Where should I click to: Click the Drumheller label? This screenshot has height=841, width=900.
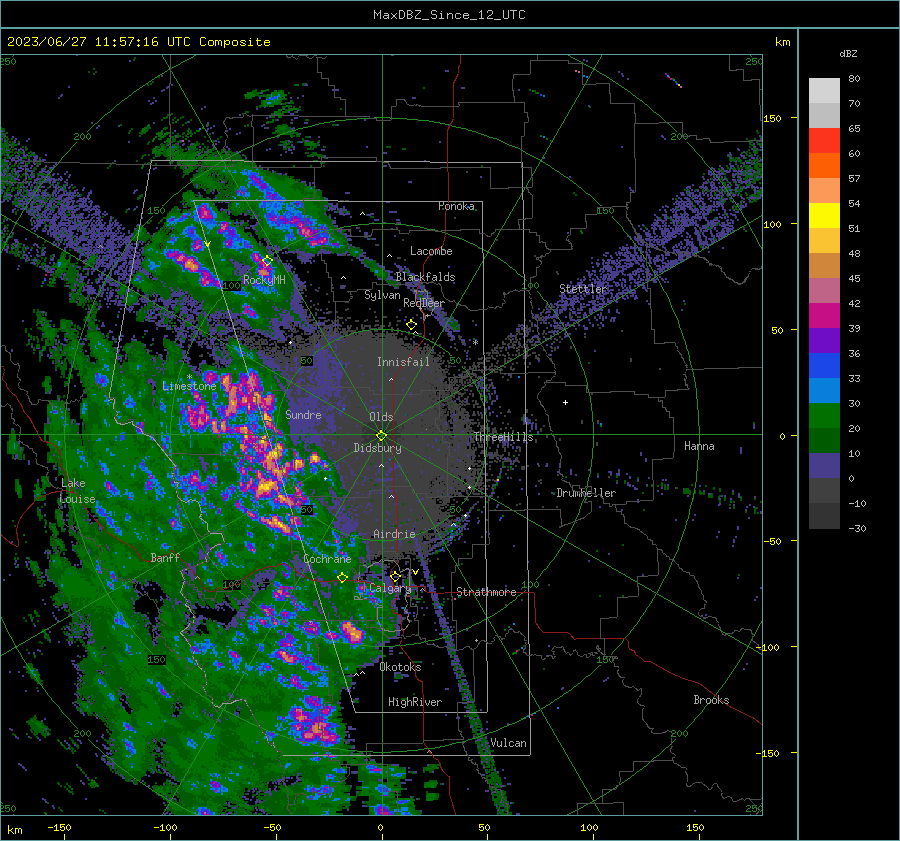click(586, 493)
